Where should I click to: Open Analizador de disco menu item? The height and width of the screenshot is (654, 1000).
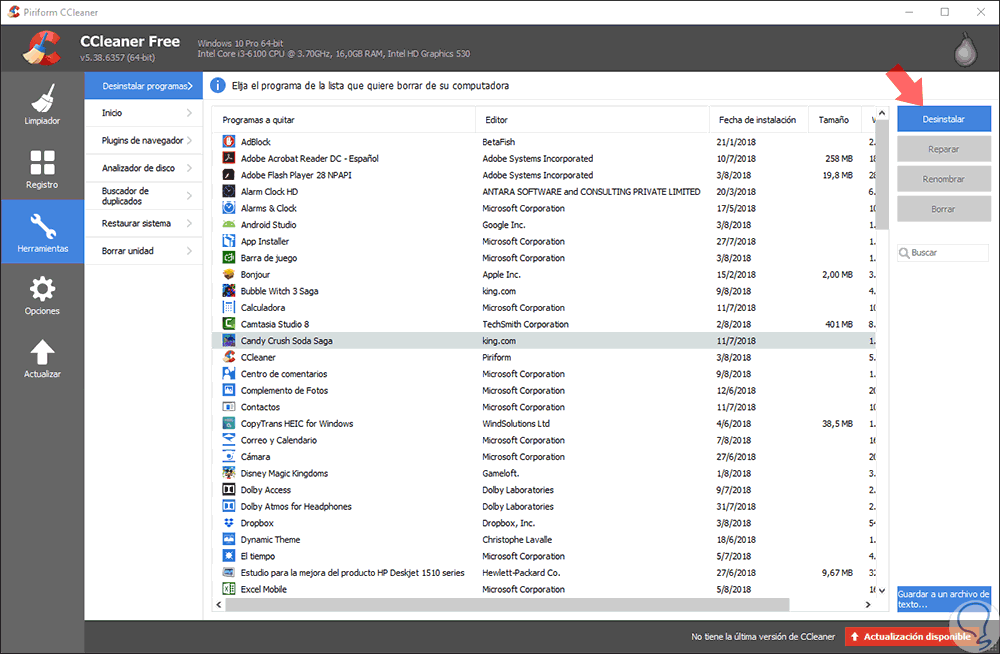pyautogui.click(x=138, y=168)
